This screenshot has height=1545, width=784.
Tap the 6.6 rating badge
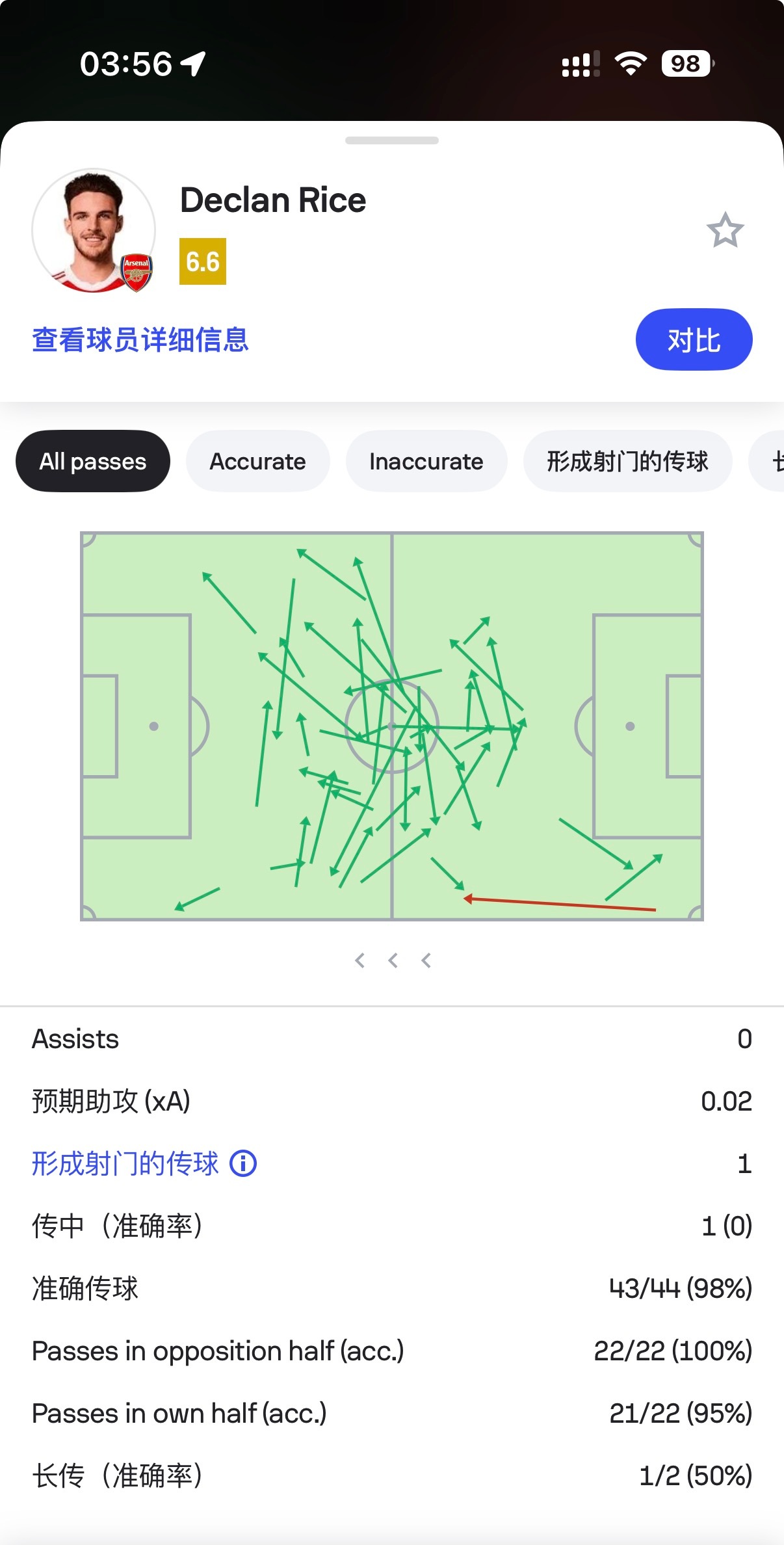[x=203, y=261]
